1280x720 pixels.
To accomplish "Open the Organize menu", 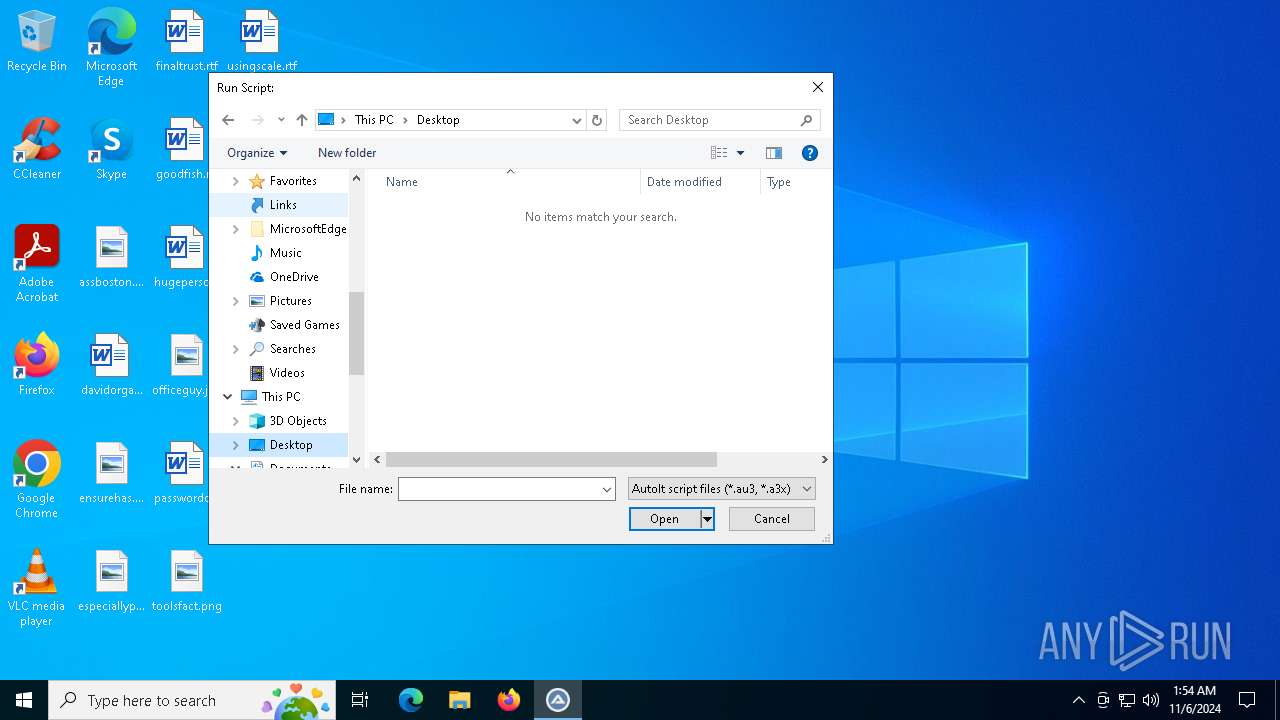I will coord(257,153).
